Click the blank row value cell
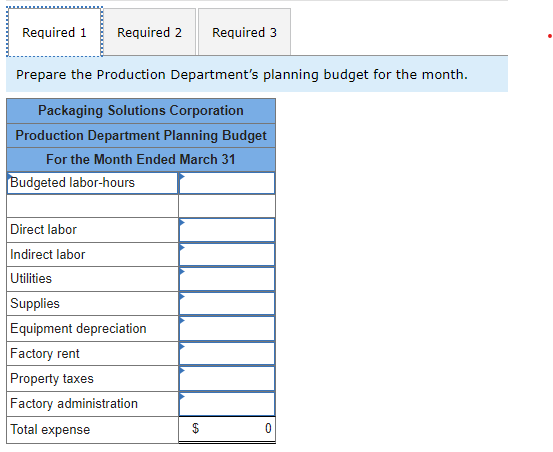553x452 pixels. (x=227, y=206)
